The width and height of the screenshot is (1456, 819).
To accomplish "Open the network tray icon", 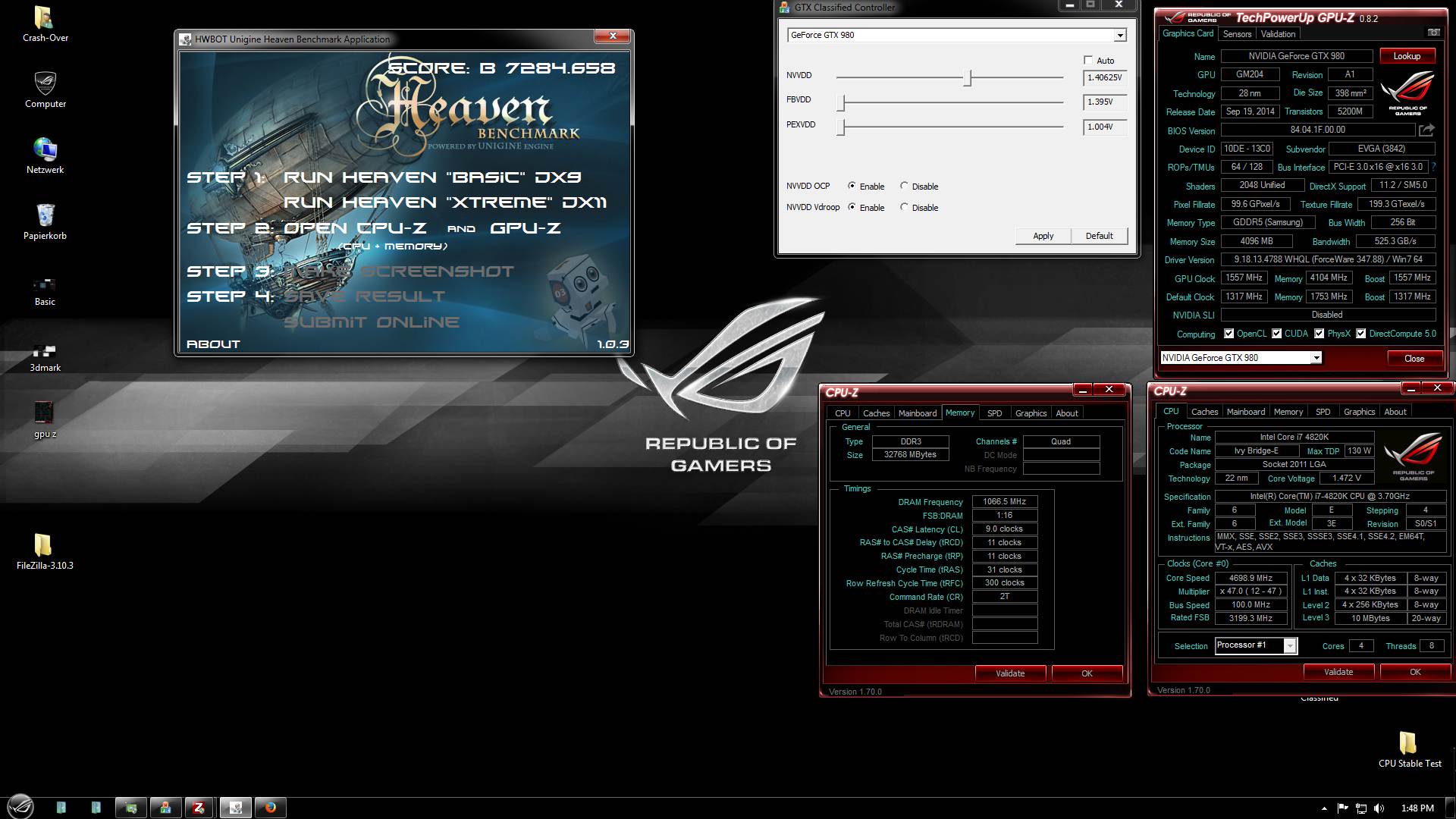I will click(1360, 808).
